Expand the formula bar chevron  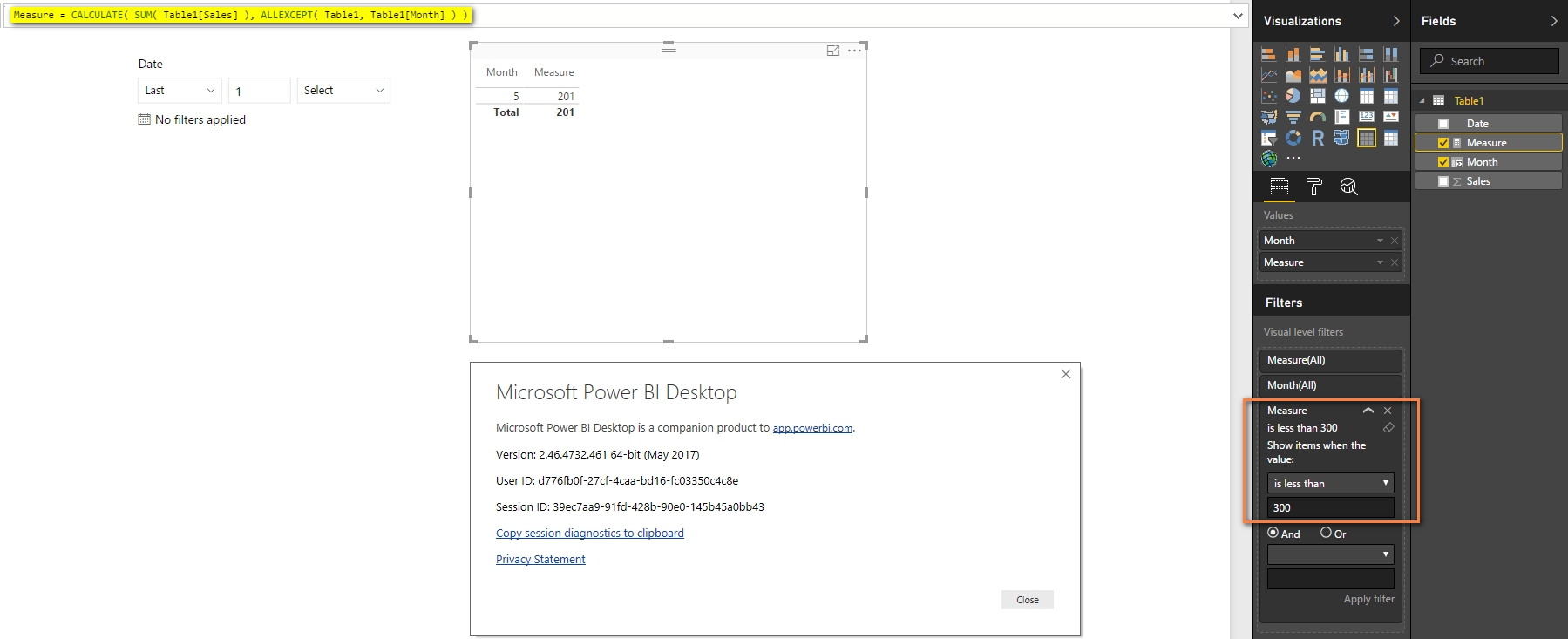[x=1238, y=16]
